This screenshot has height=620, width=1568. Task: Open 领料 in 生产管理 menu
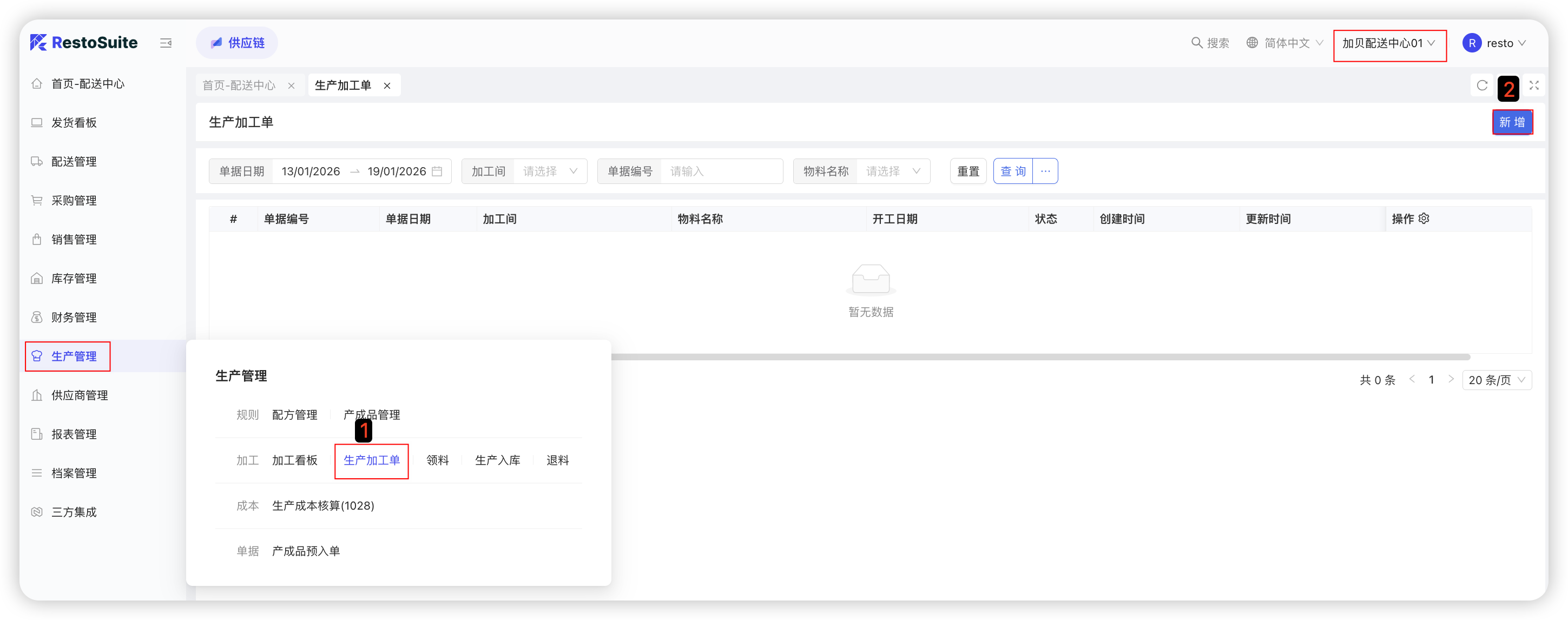(437, 460)
